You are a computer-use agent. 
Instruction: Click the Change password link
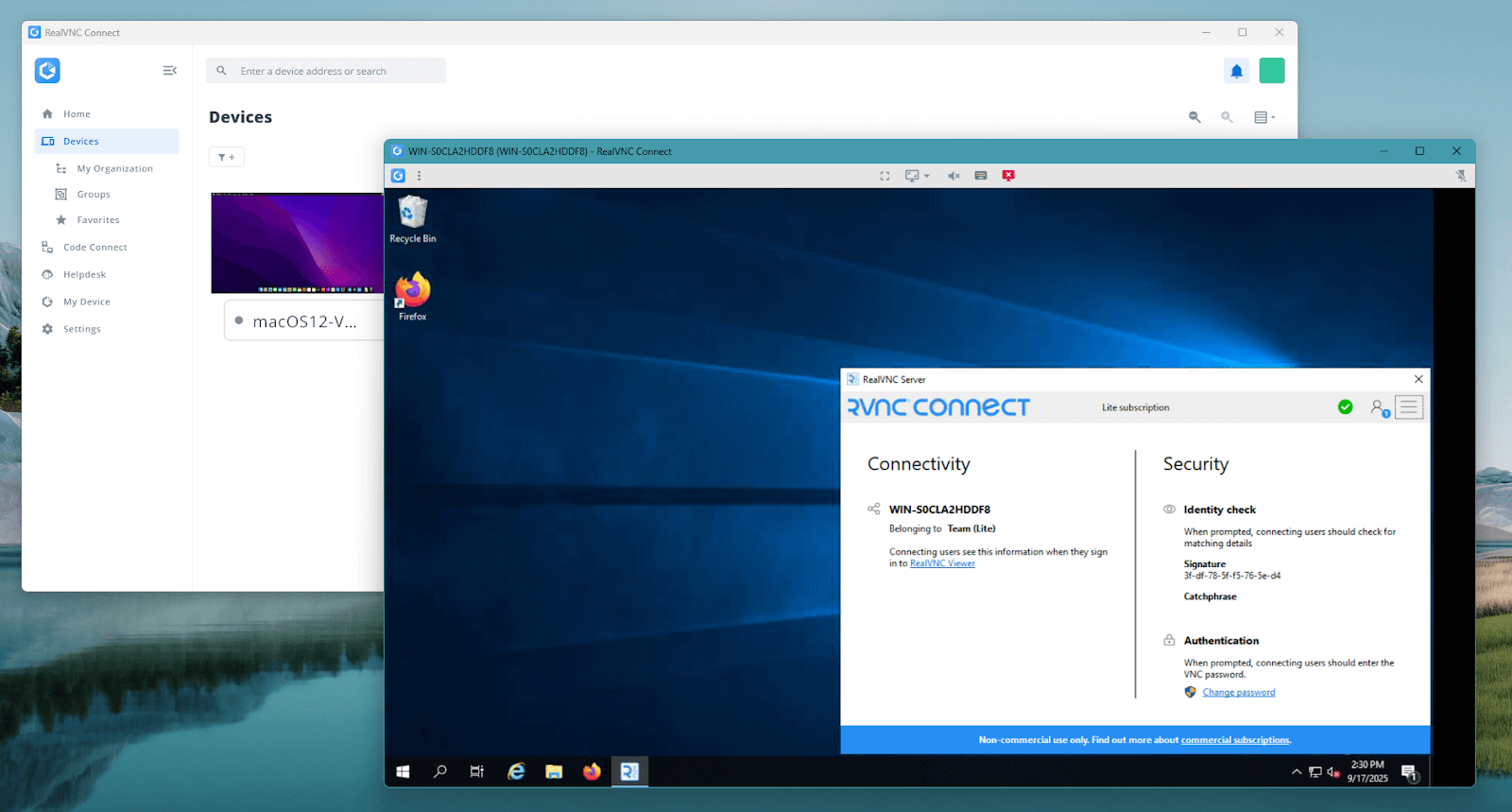click(1238, 693)
